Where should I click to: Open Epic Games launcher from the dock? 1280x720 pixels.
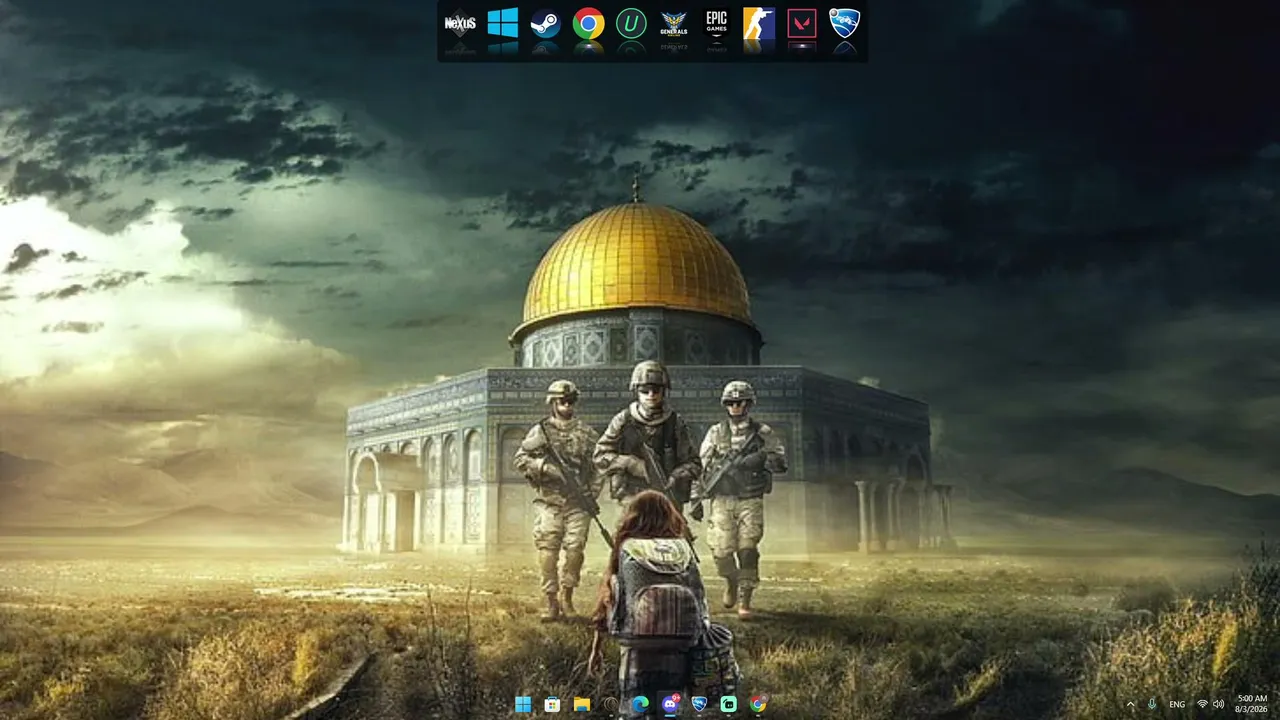[x=716, y=23]
